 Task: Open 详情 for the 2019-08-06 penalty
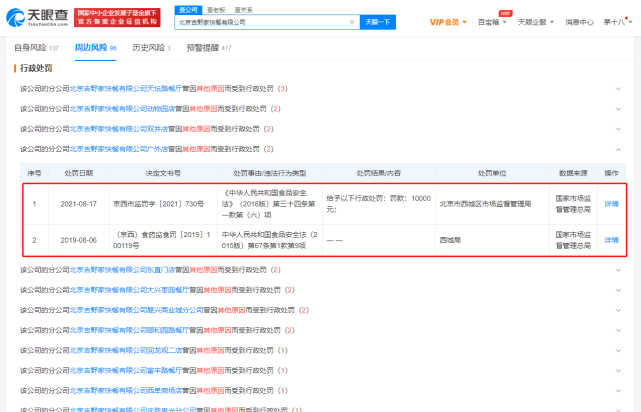tap(611, 240)
